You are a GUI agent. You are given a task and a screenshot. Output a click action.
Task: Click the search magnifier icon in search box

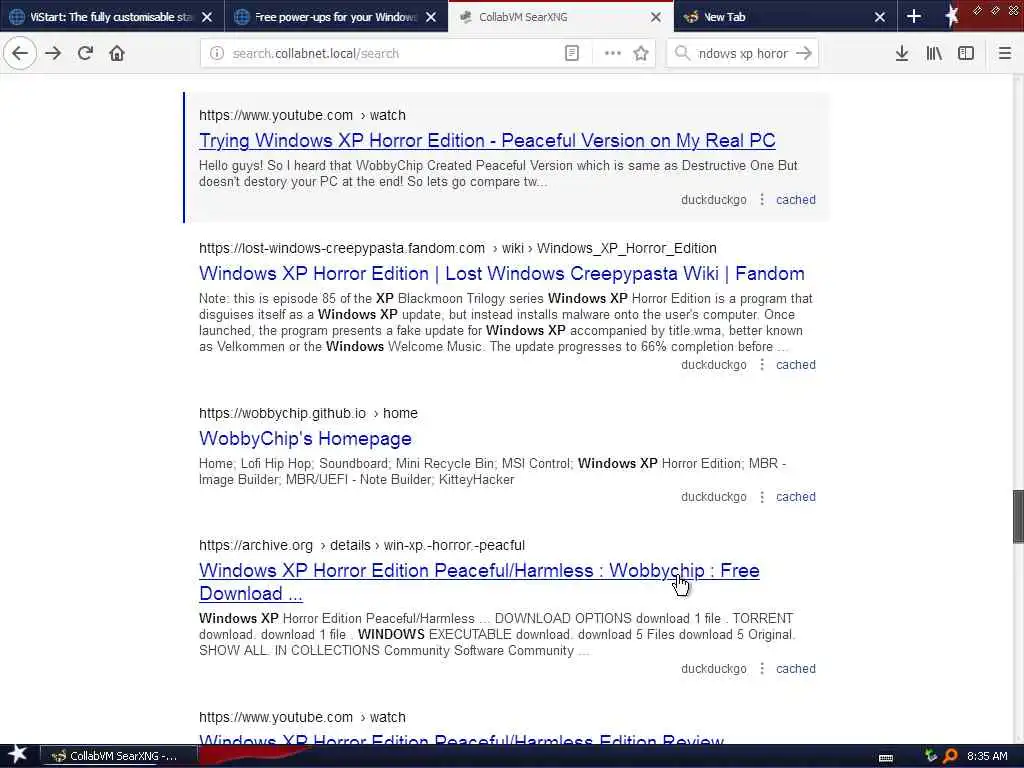click(682, 54)
